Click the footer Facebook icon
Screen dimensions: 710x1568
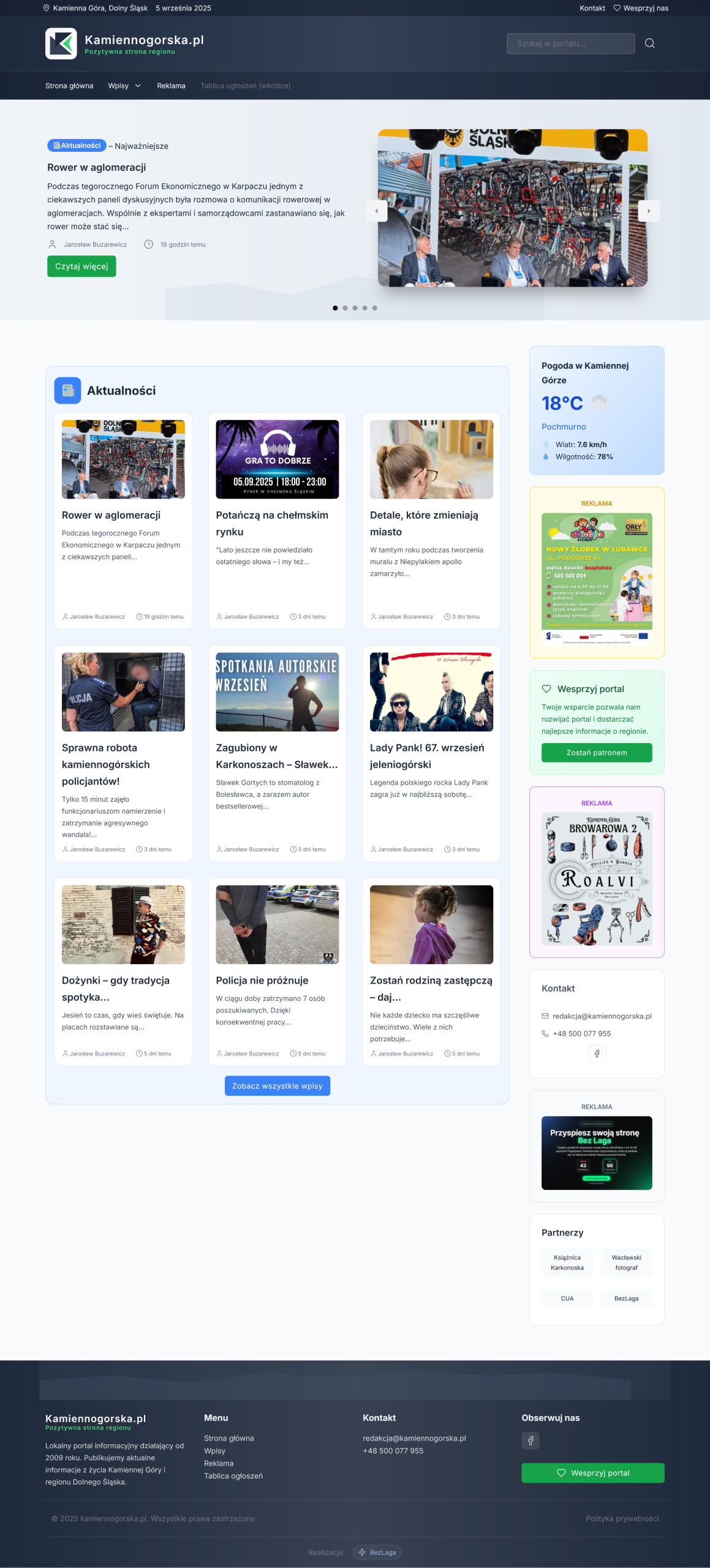click(531, 1441)
